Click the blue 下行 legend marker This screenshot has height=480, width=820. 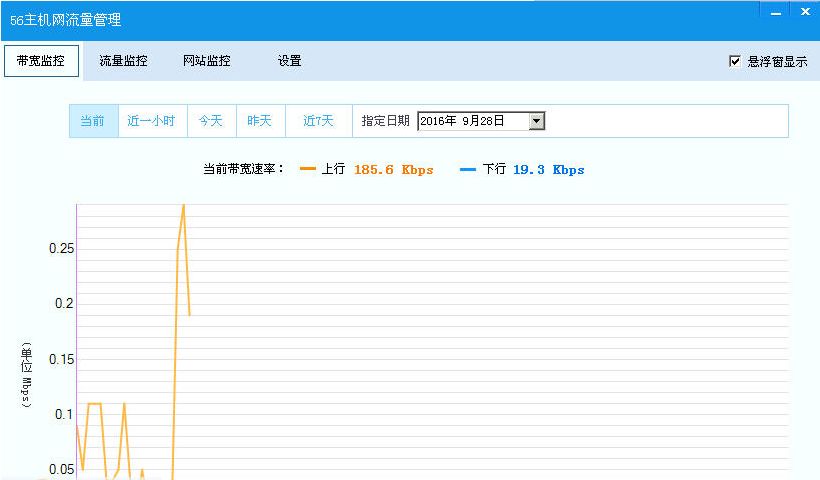(x=468, y=169)
